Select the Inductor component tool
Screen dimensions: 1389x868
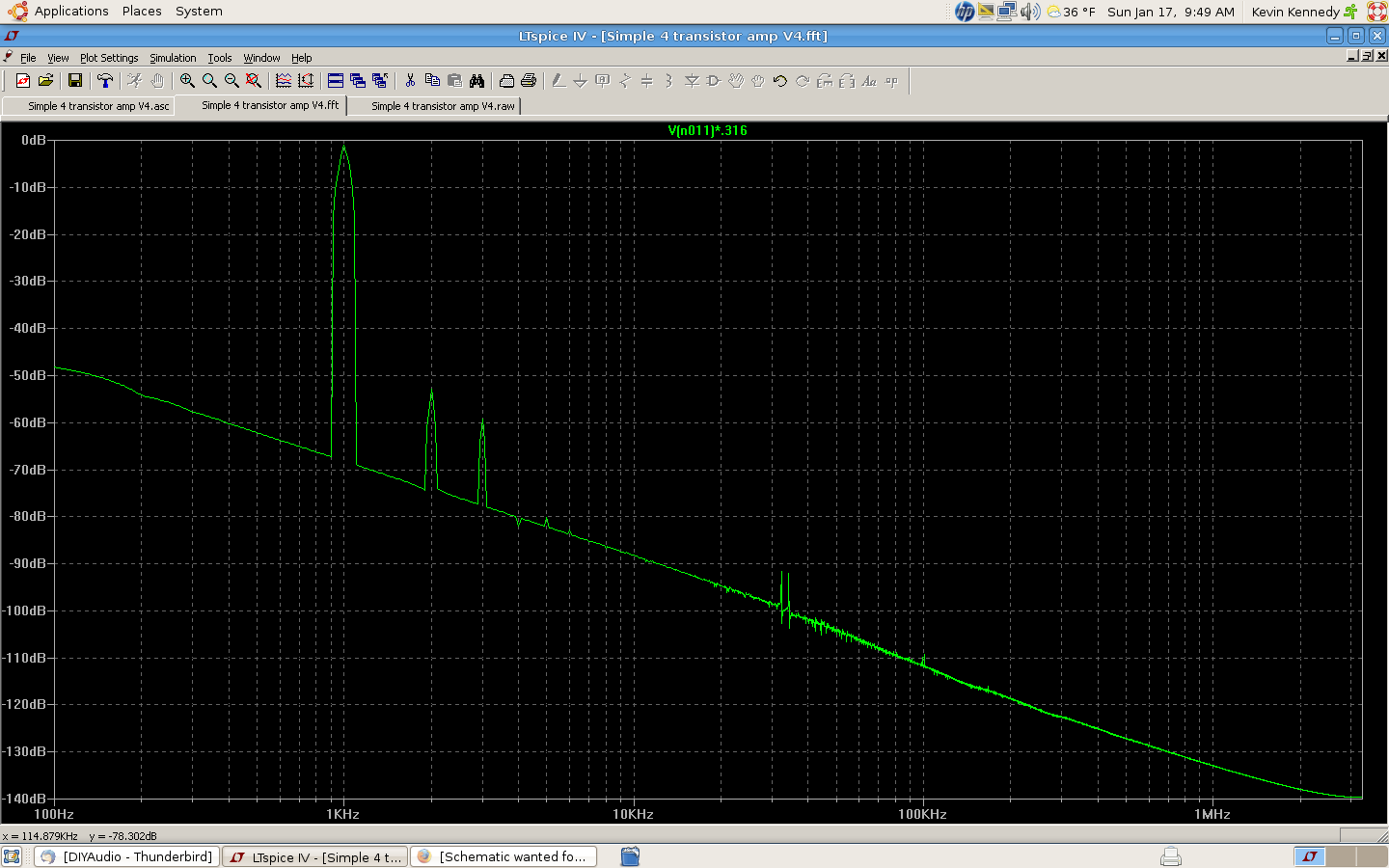pyautogui.click(x=669, y=81)
